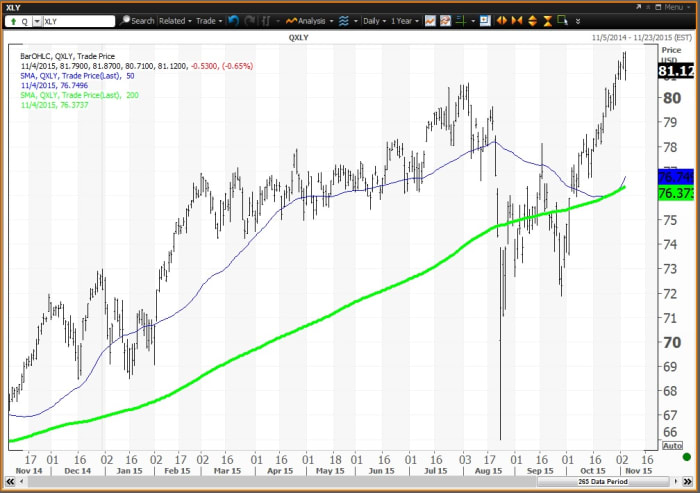The image size is (700, 493).
Task: Click the 81.12 last price tag
Action: (676, 71)
